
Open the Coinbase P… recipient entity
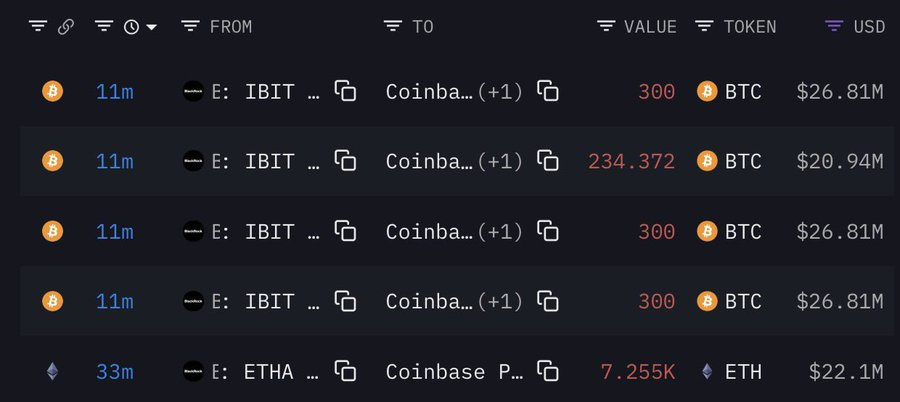pyautogui.click(x=455, y=372)
